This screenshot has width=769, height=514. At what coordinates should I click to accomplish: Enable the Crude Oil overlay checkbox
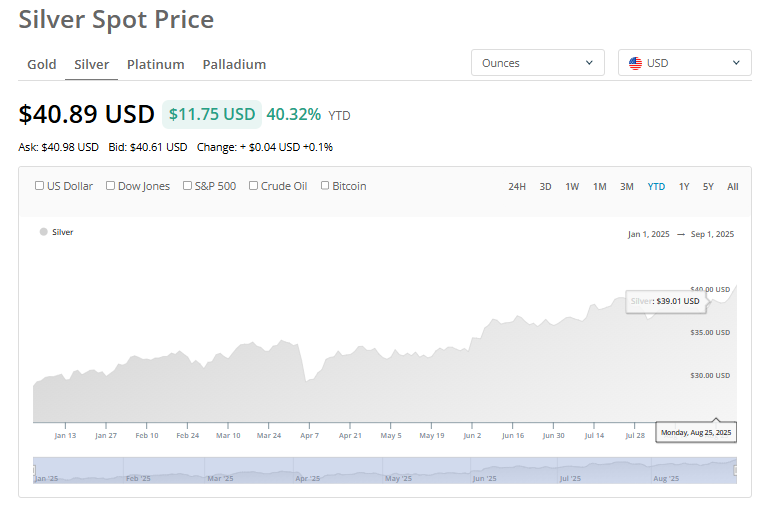tap(254, 186)
